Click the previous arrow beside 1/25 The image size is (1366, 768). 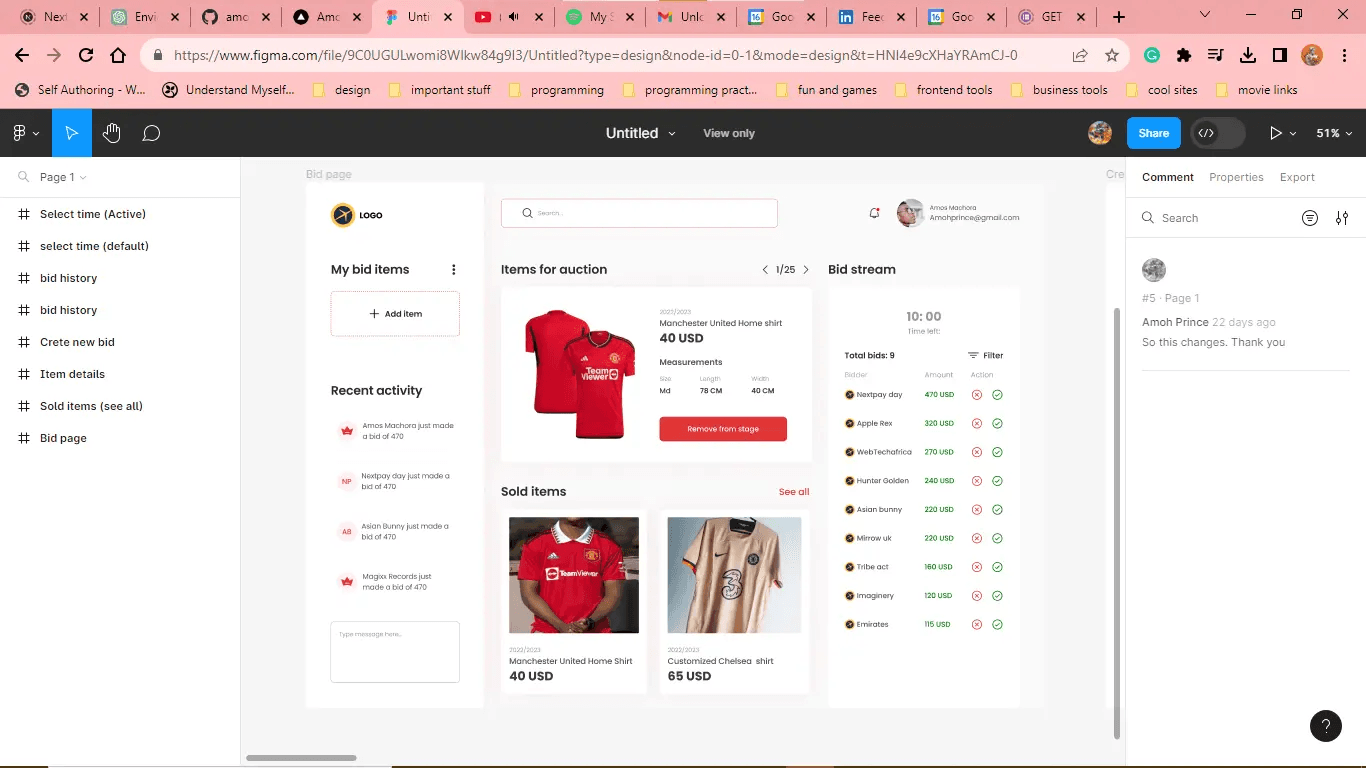(765, 270)
